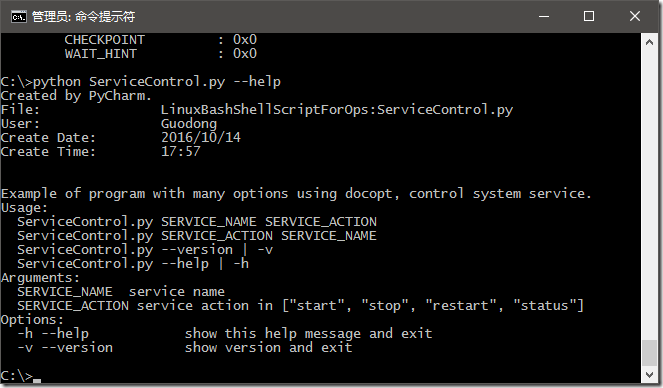Click the create date 2016/10/14
663x388 pixels.
point(200,137)
